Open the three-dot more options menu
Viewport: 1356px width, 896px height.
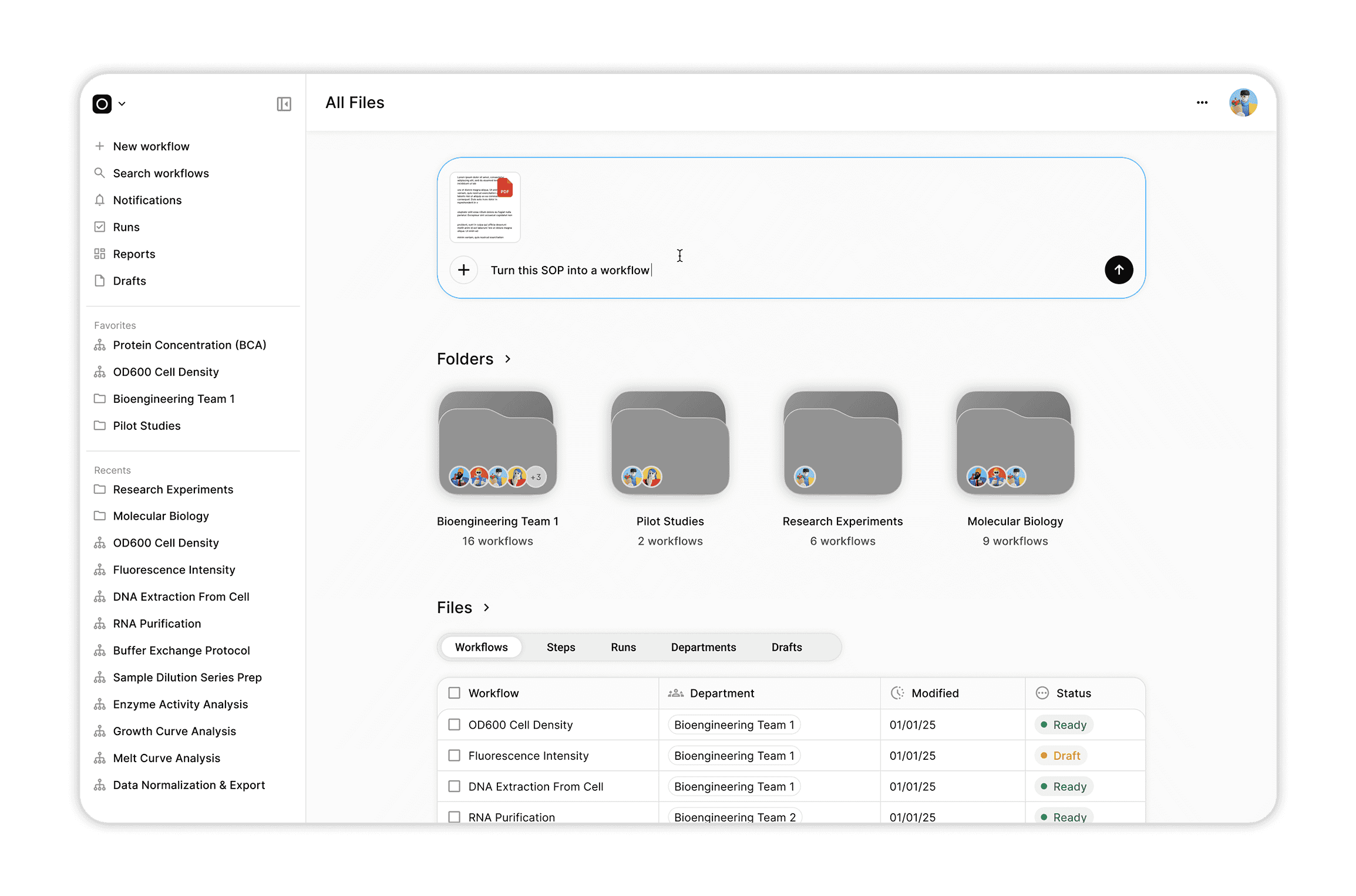click(x=1202, y=103)
